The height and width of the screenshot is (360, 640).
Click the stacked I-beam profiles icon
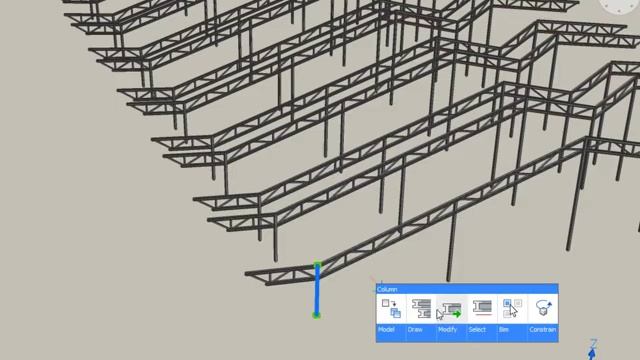(421, 309)
